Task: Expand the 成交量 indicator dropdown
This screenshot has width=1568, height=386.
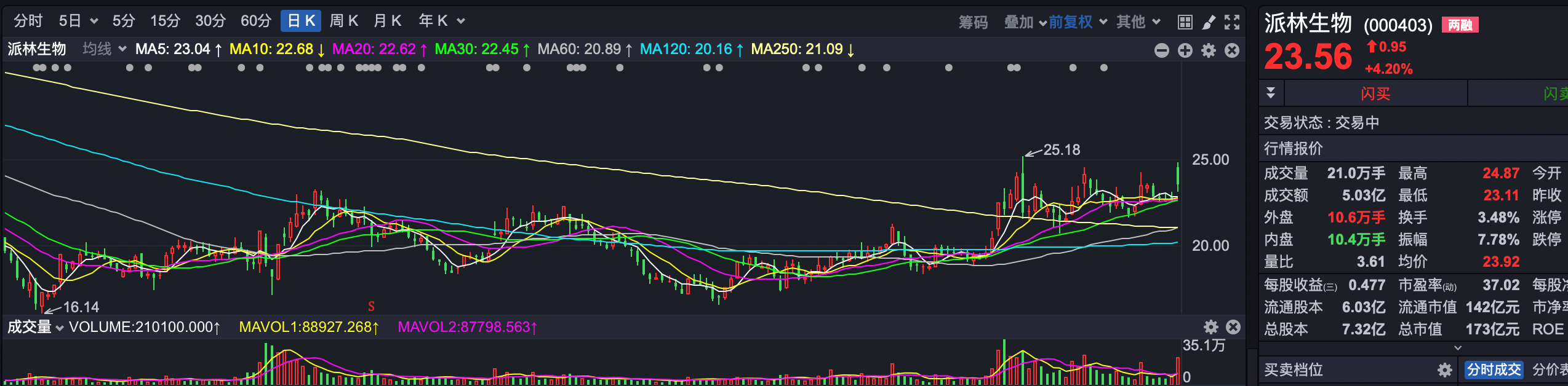Action: (x=36, y=327)
